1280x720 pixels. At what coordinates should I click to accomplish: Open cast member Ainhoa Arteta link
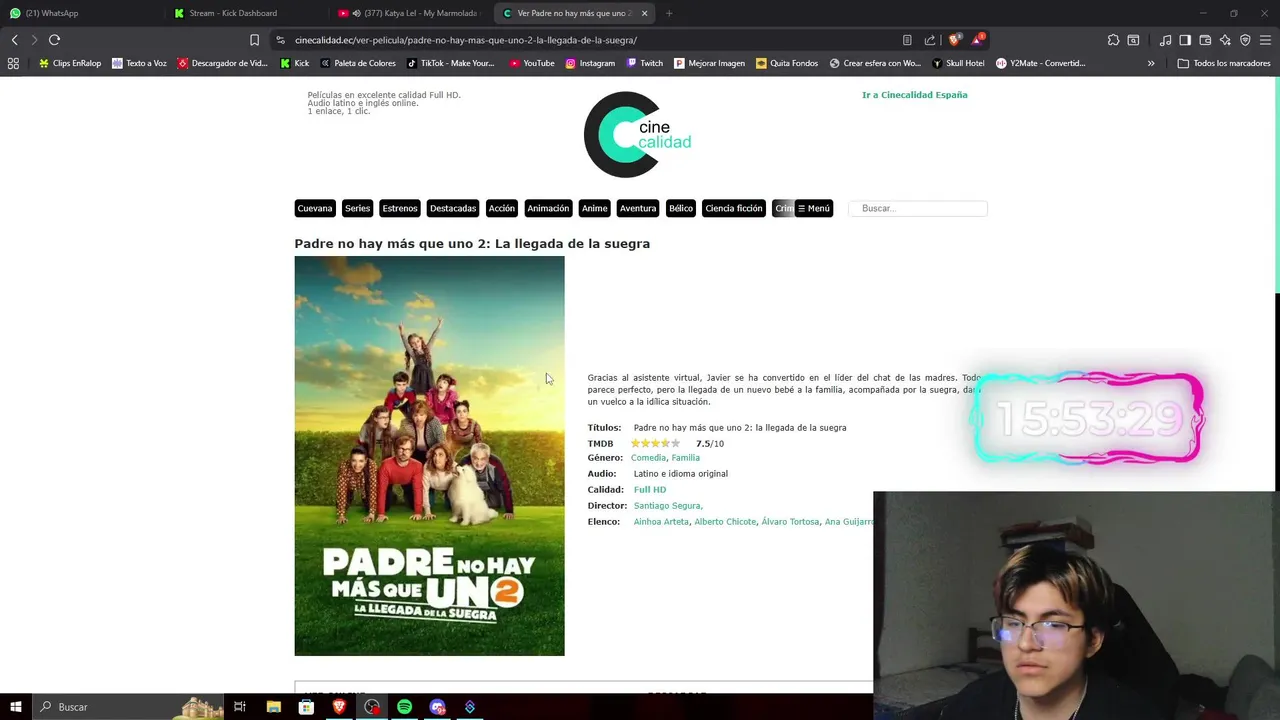[x=661, y=522]
